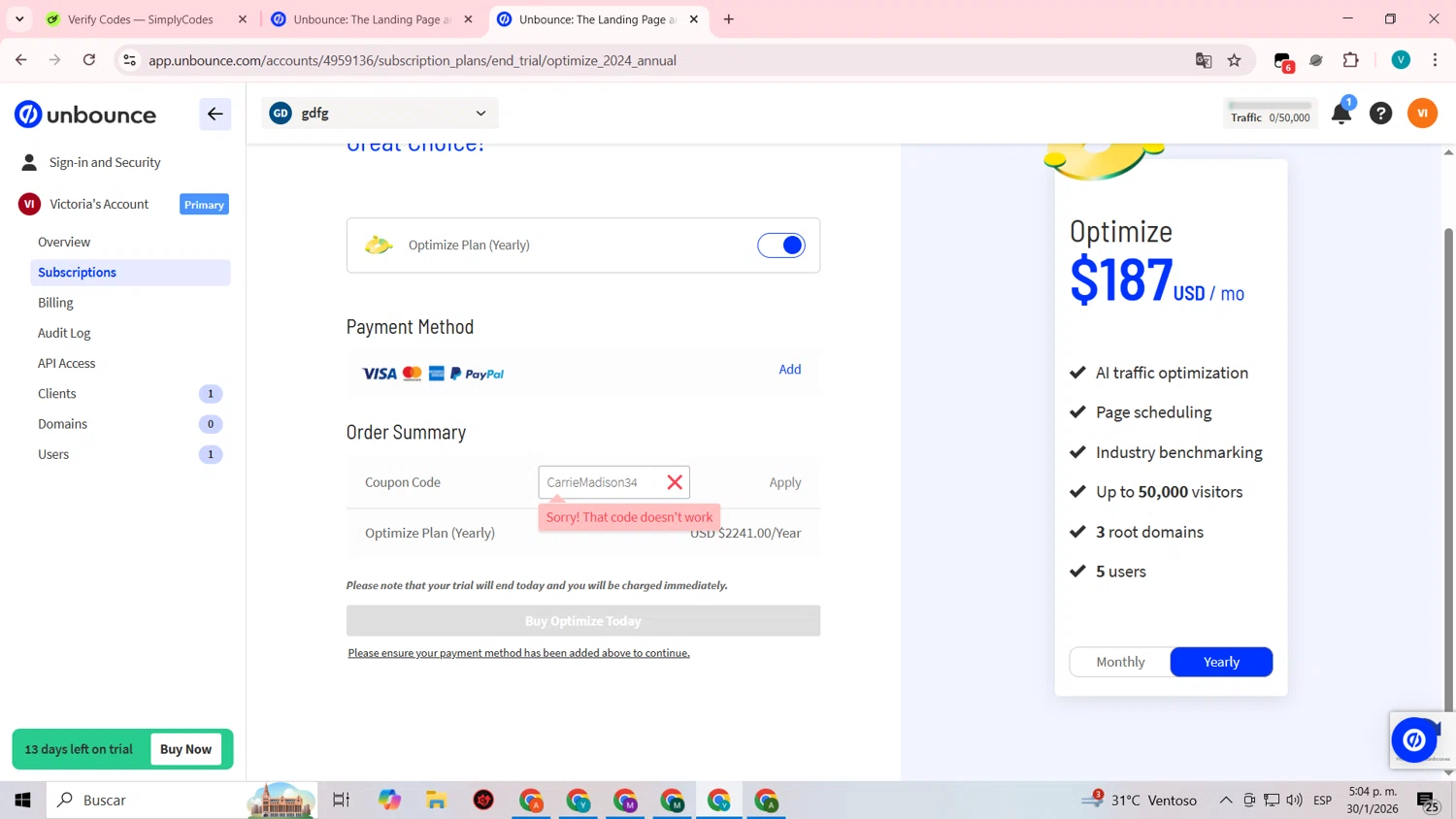1456x819 pixels.
Task: Click Buy Now trial button
Action: [185, 749]
